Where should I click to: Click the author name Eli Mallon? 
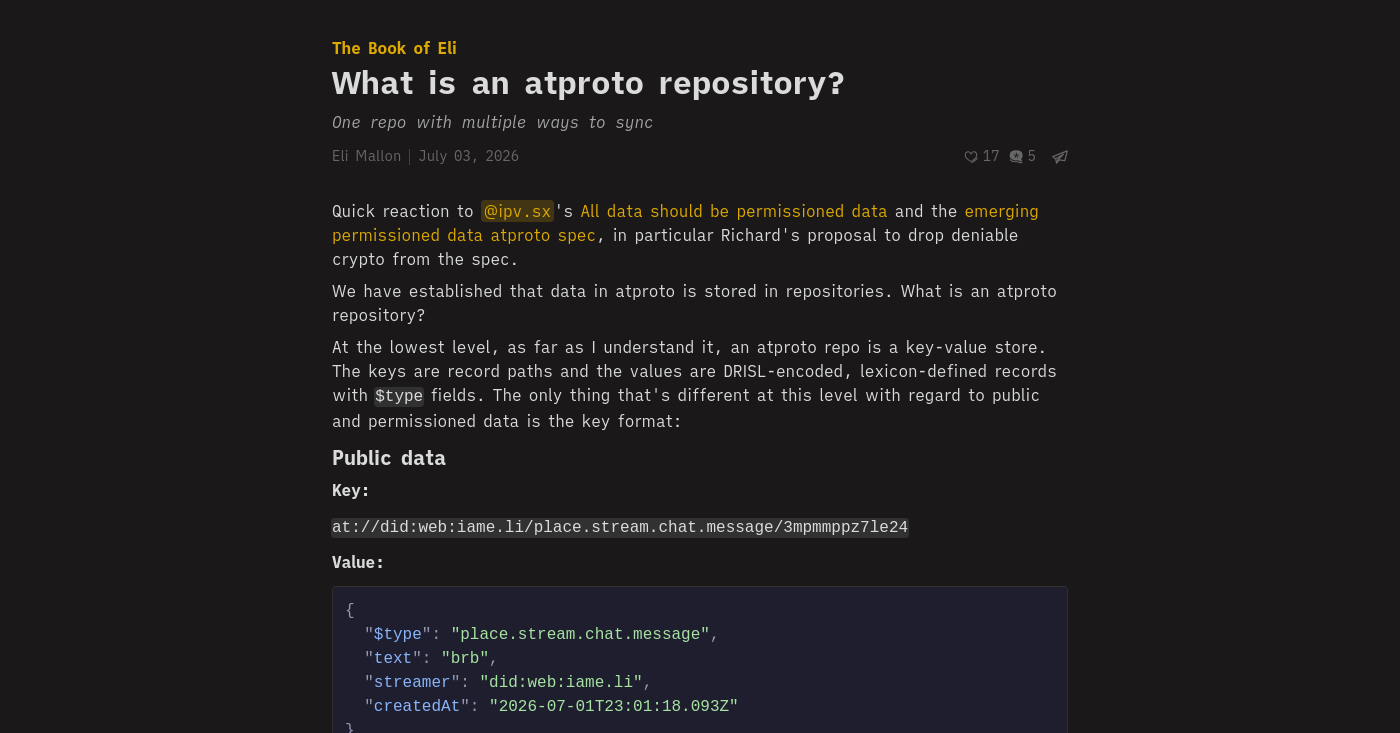pos(366,156)
